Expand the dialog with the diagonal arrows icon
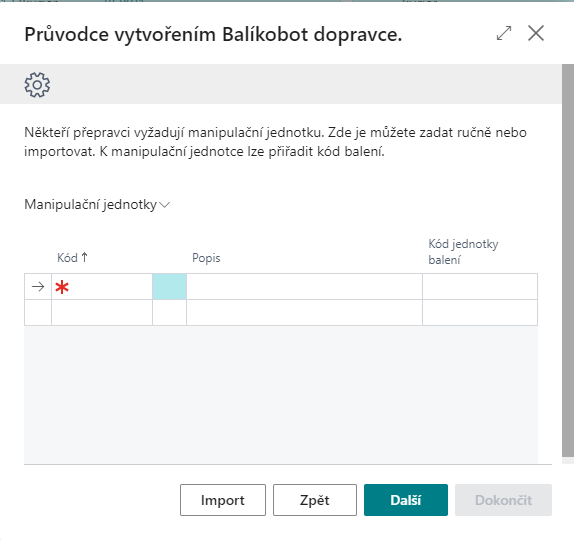This screenshot has height=540, width=574. 504,33
